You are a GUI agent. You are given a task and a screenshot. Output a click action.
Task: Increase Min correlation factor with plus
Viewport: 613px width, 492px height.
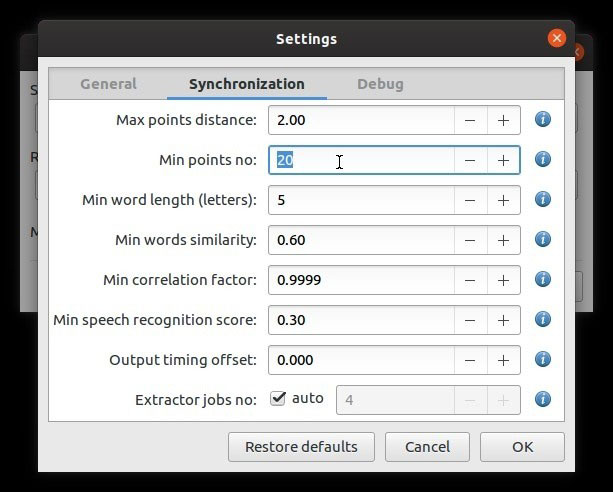tap(504, 280)
